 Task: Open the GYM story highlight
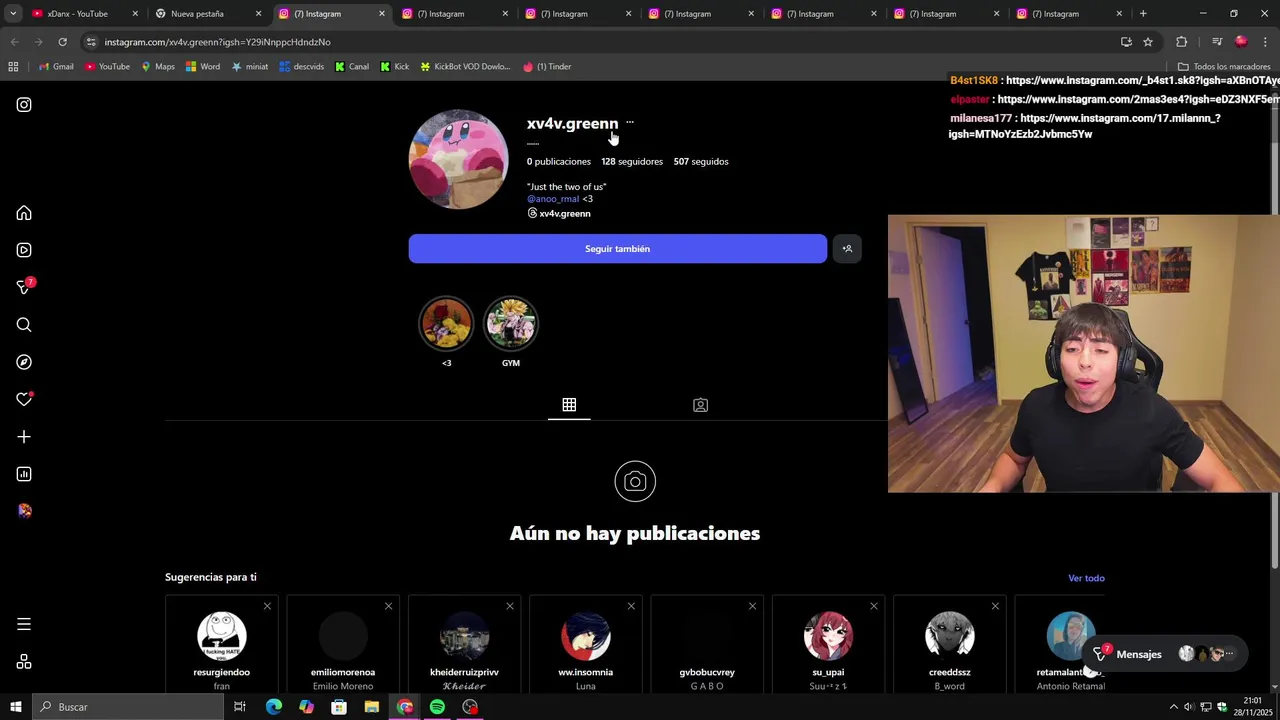coord(511,324)
